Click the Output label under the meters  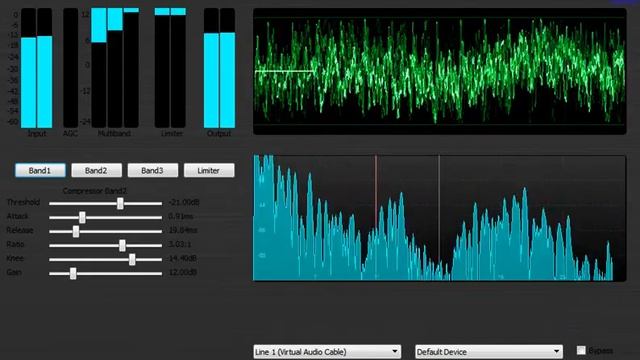click(x=219, y=133)
